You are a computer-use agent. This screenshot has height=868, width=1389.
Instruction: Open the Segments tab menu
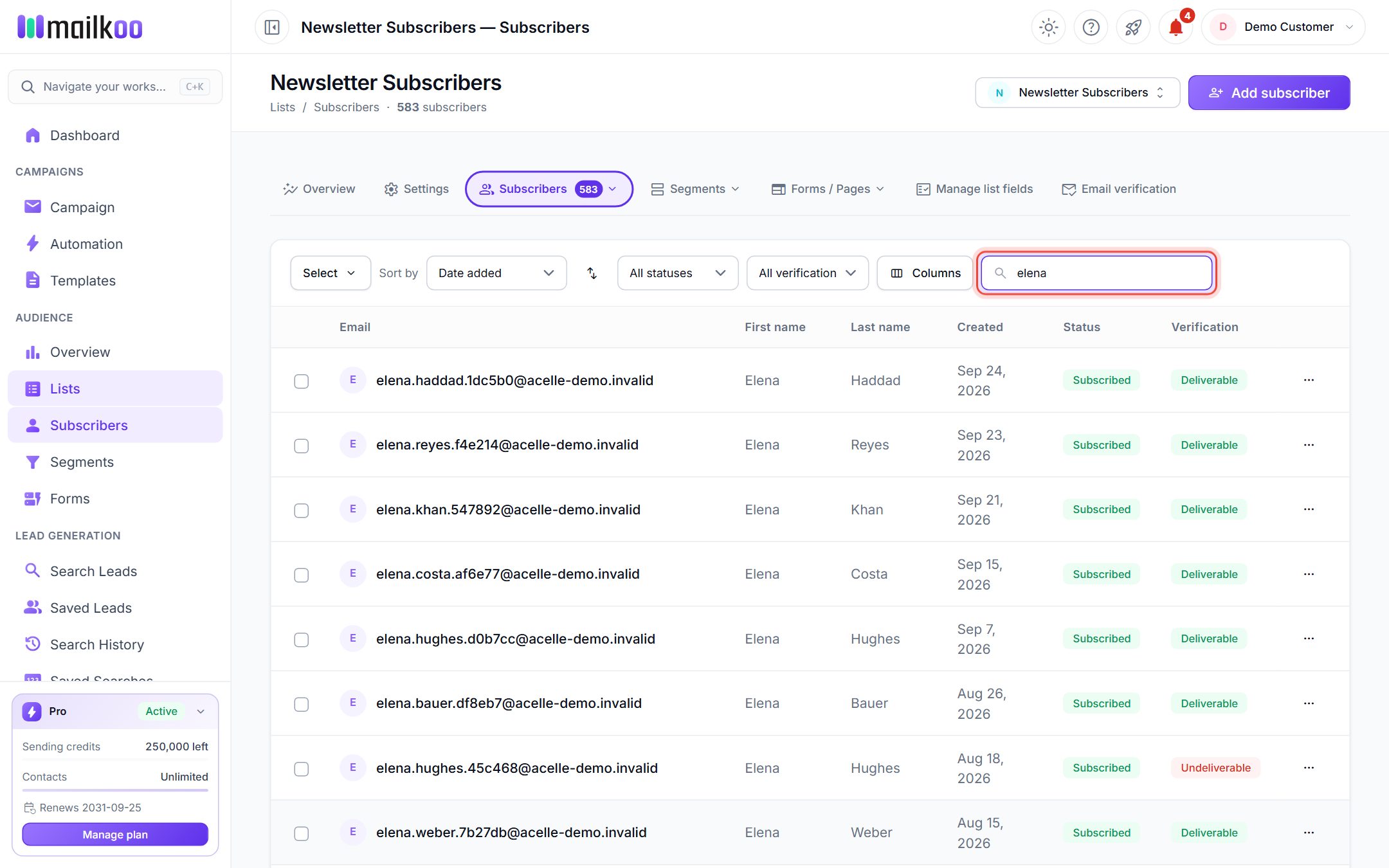coord(695,189)
